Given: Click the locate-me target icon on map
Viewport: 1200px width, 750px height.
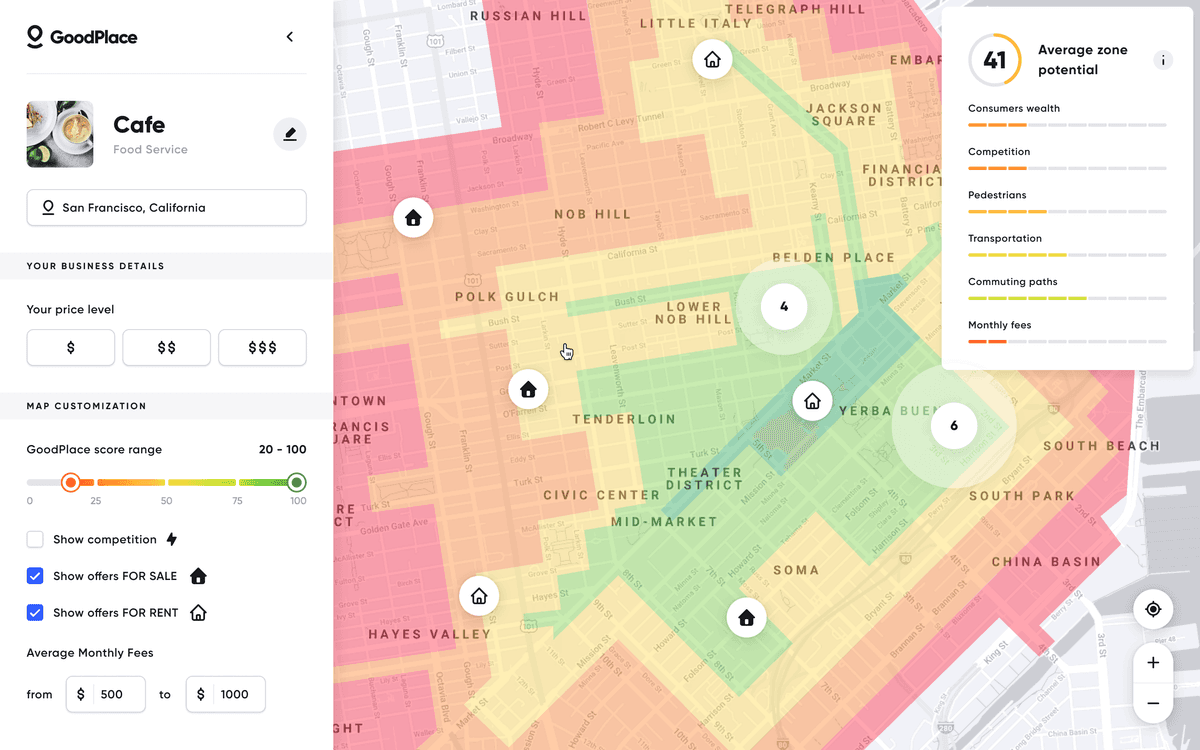Looking at the screenshot, I should (1153, 609).
